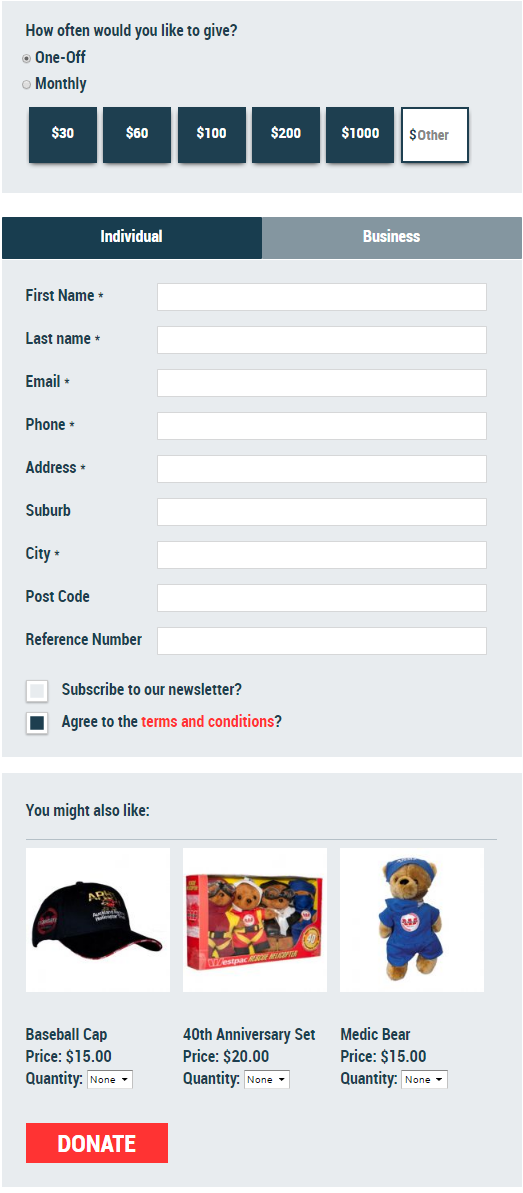Click the red DONATE button

(97, 1143)
